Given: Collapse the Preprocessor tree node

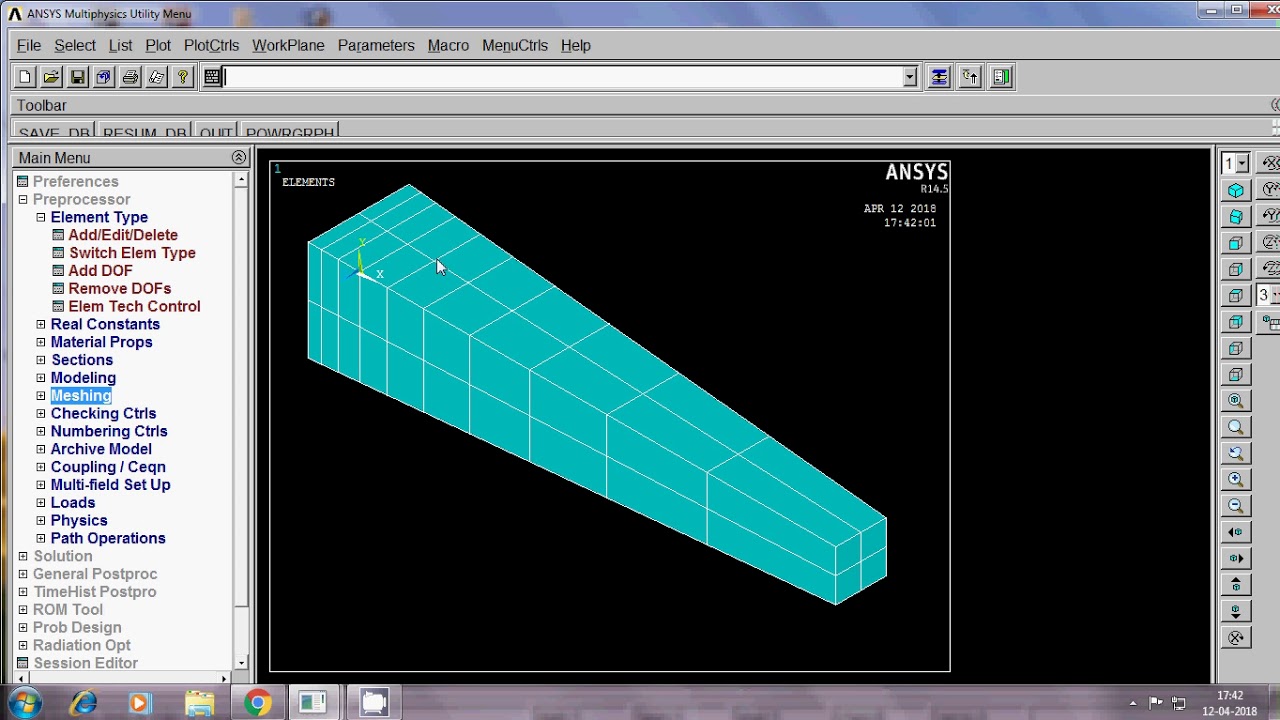Looking at the screenshot, I should 22,199.
